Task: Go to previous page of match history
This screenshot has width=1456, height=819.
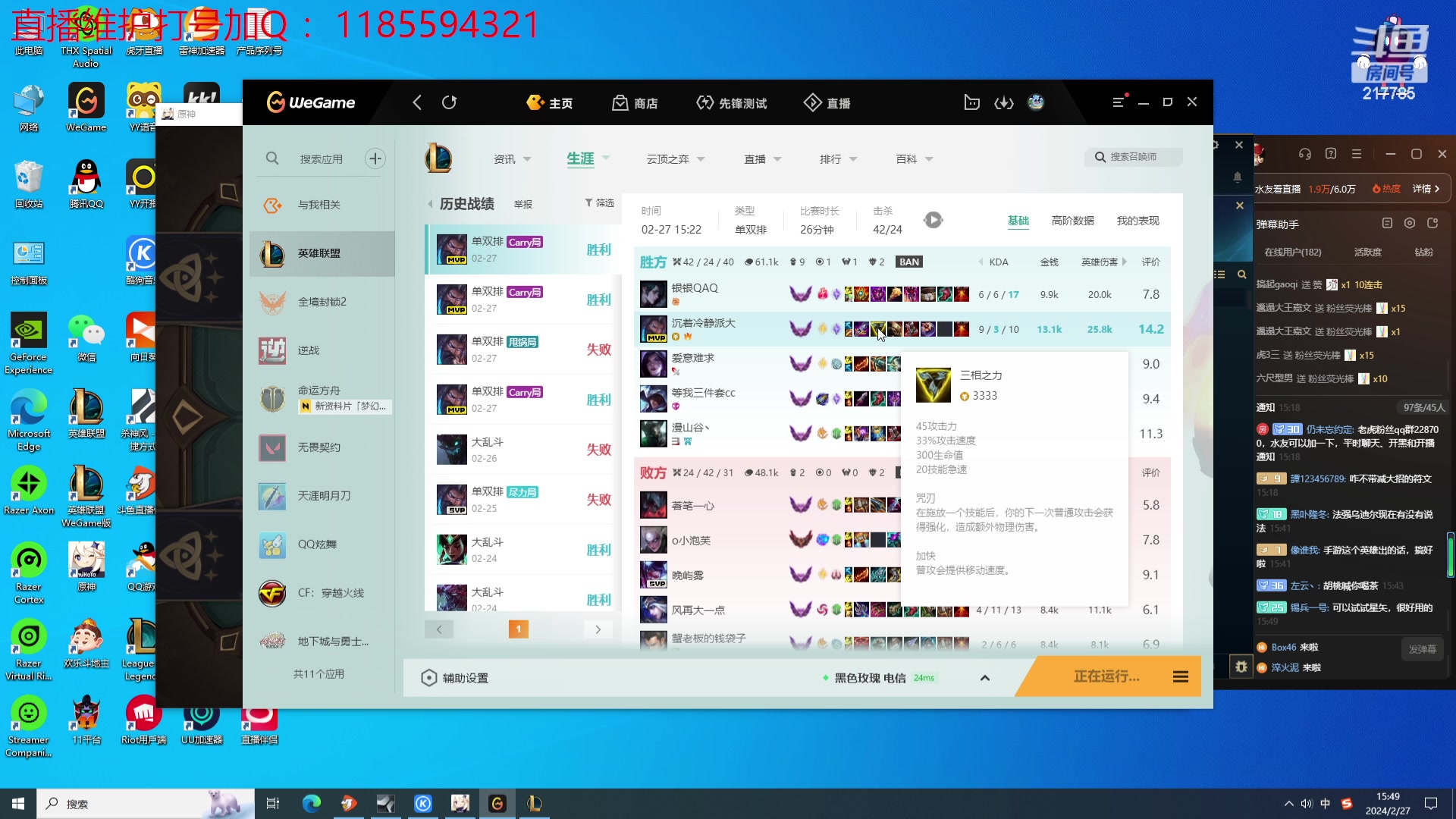Action: point(438,629)
